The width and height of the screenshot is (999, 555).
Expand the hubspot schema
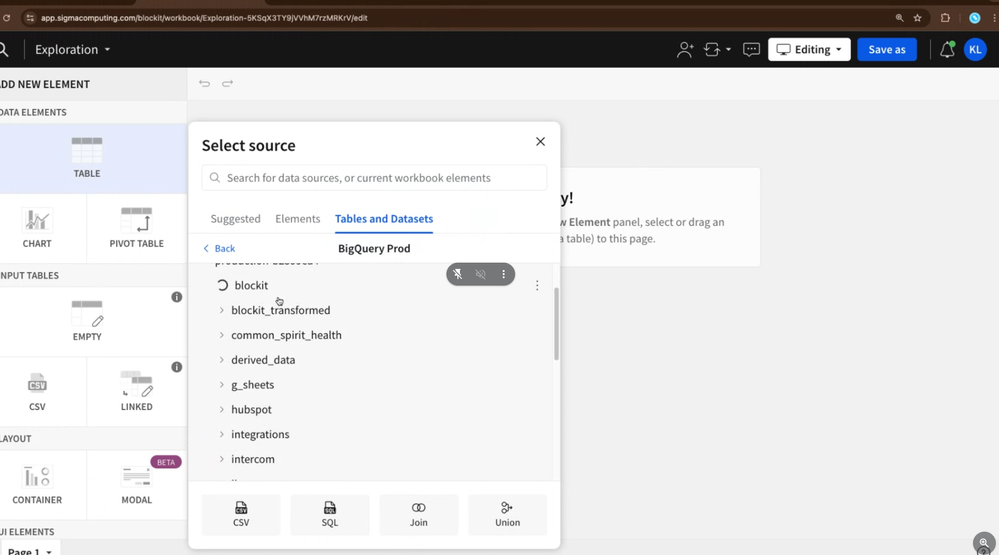pyautogui.click(x=222, y=410)
